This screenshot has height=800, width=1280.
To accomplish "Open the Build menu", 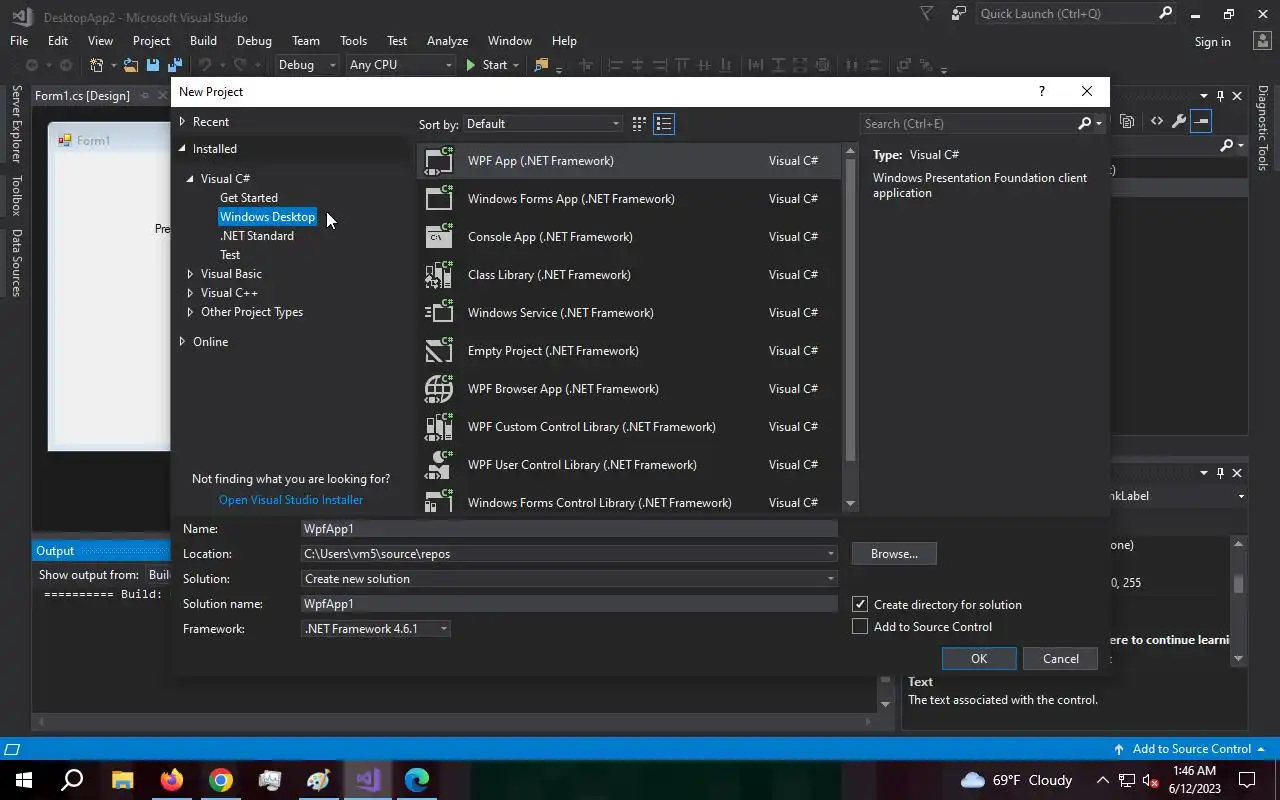I will coord(203,41).
